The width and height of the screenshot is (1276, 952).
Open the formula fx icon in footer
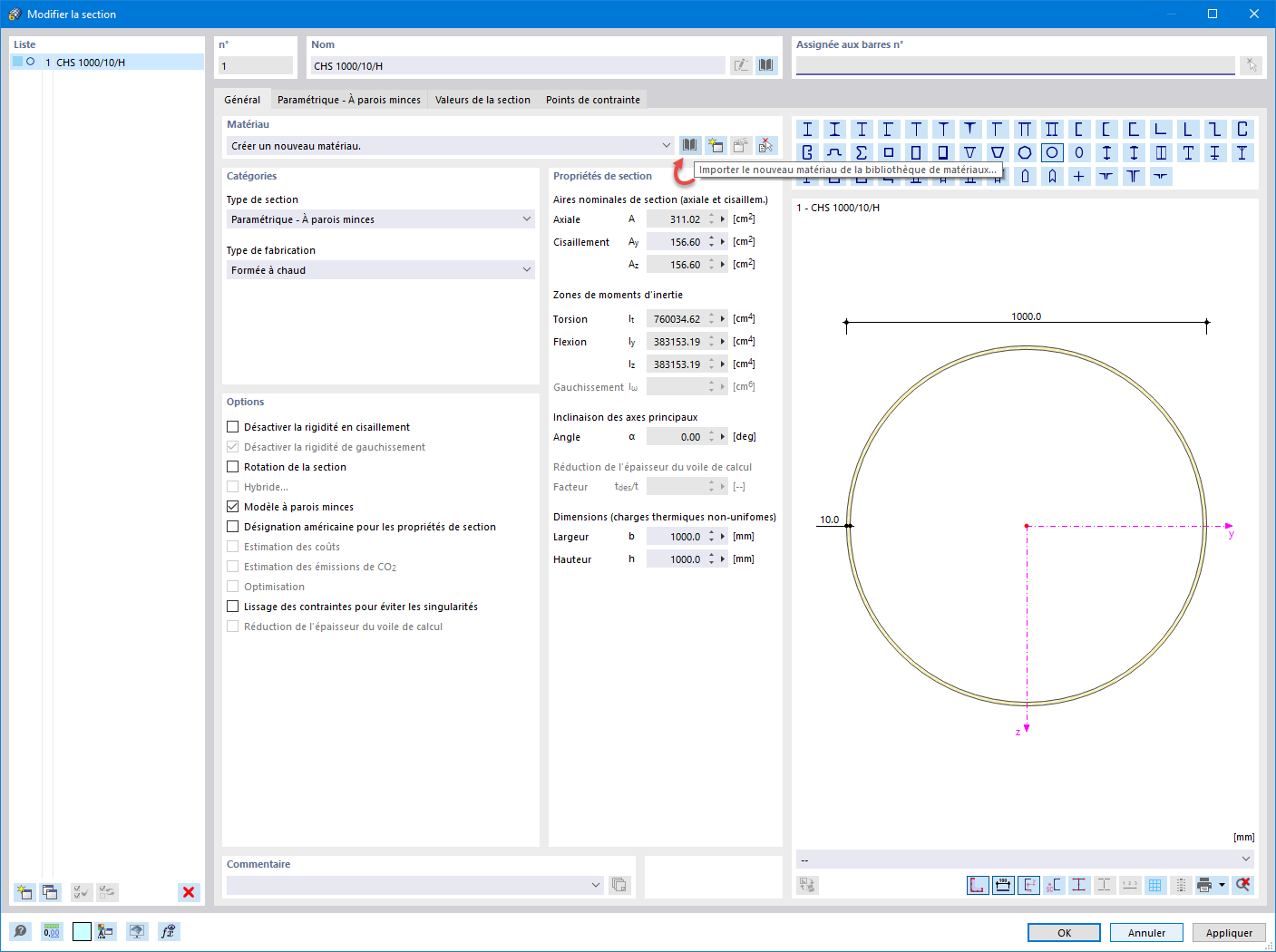[x=168, y=931]
